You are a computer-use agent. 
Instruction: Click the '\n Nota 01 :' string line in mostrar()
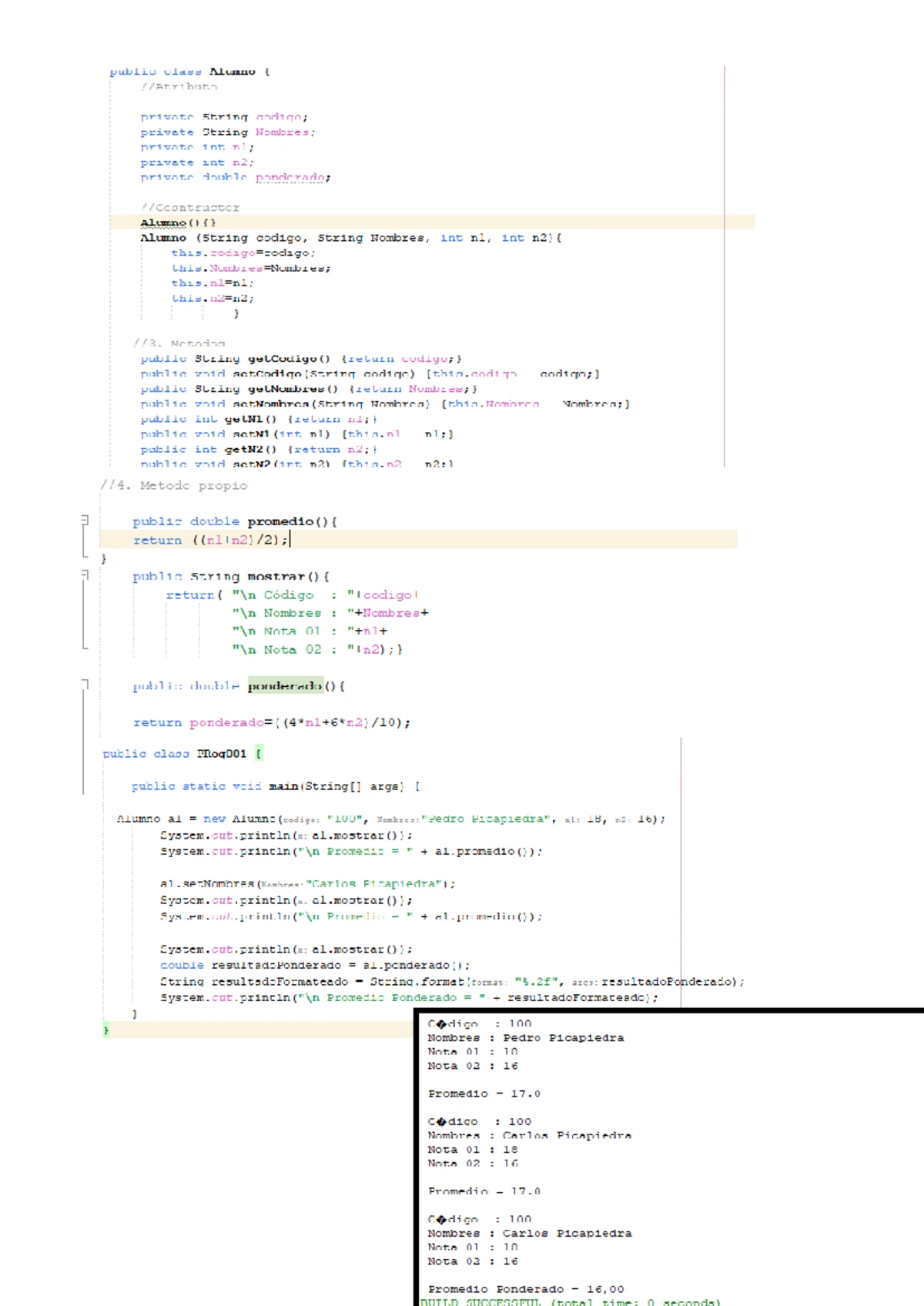(x=310, y=631)
